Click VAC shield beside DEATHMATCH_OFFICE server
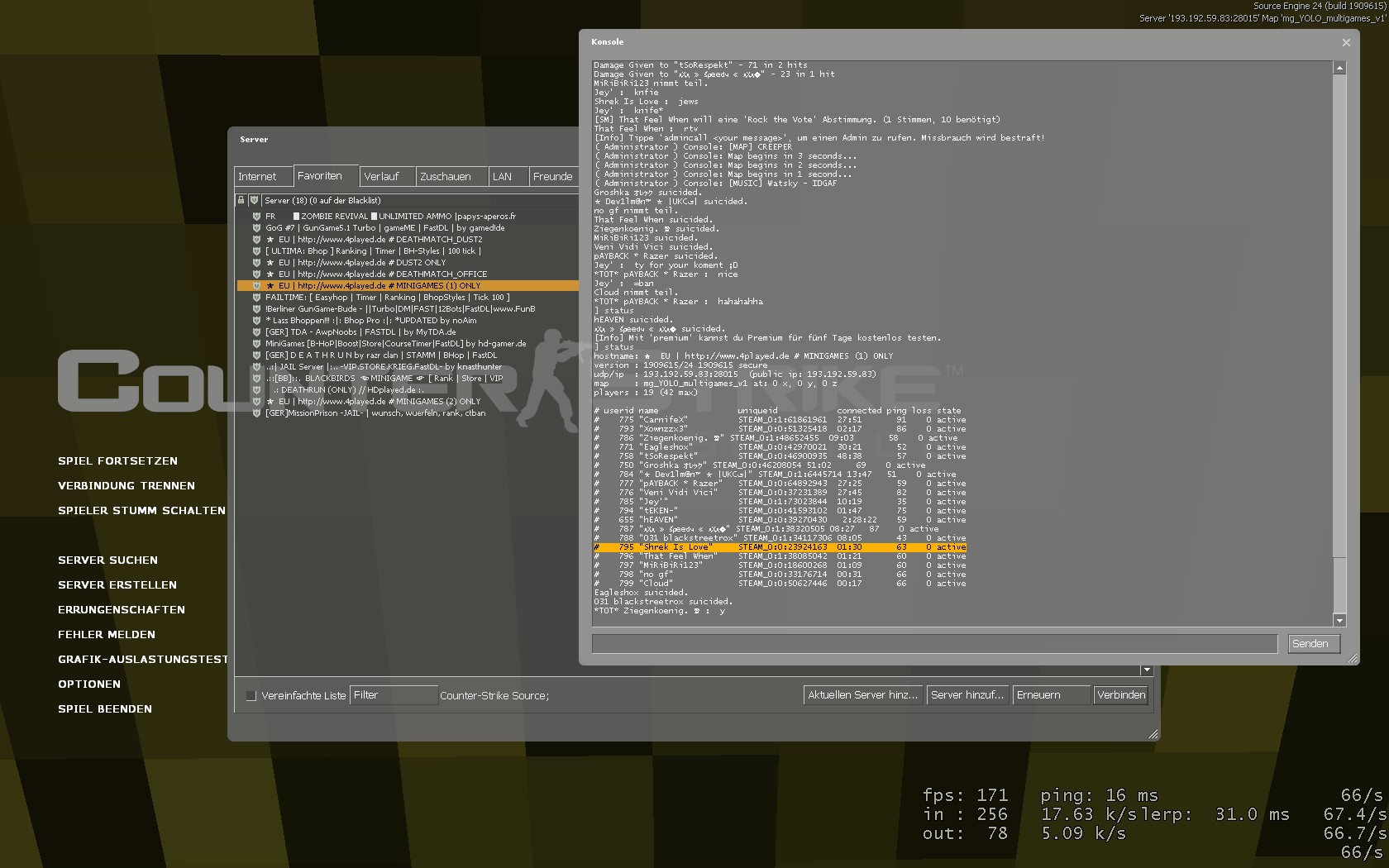Image resolution: width=1389 pixels, height=868 pixels. (256, 274)
